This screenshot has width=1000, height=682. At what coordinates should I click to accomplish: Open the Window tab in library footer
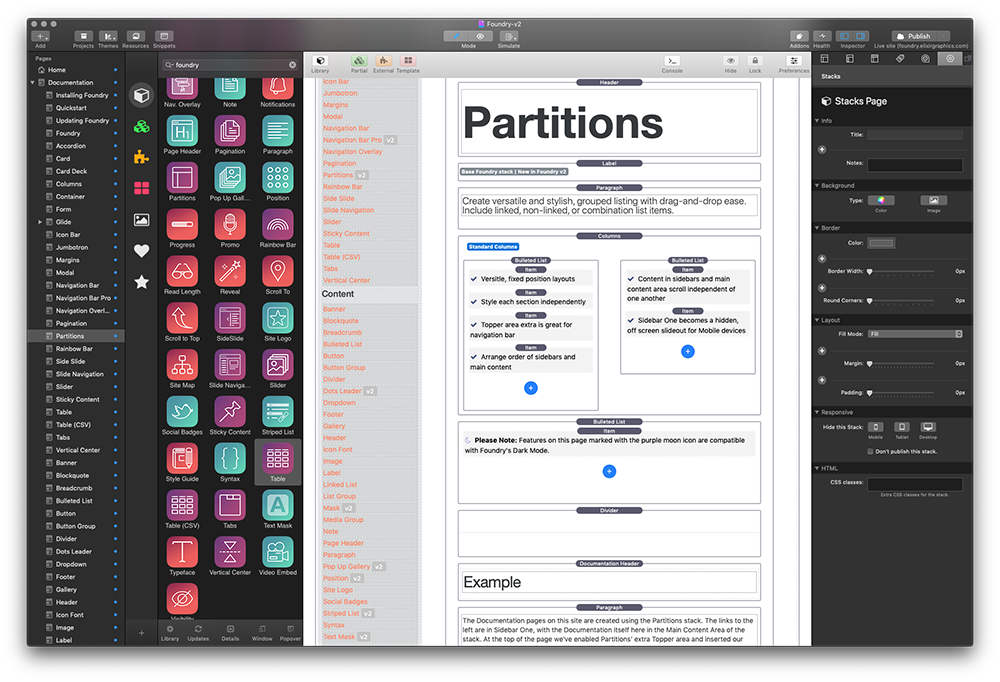tap(262, 633)
